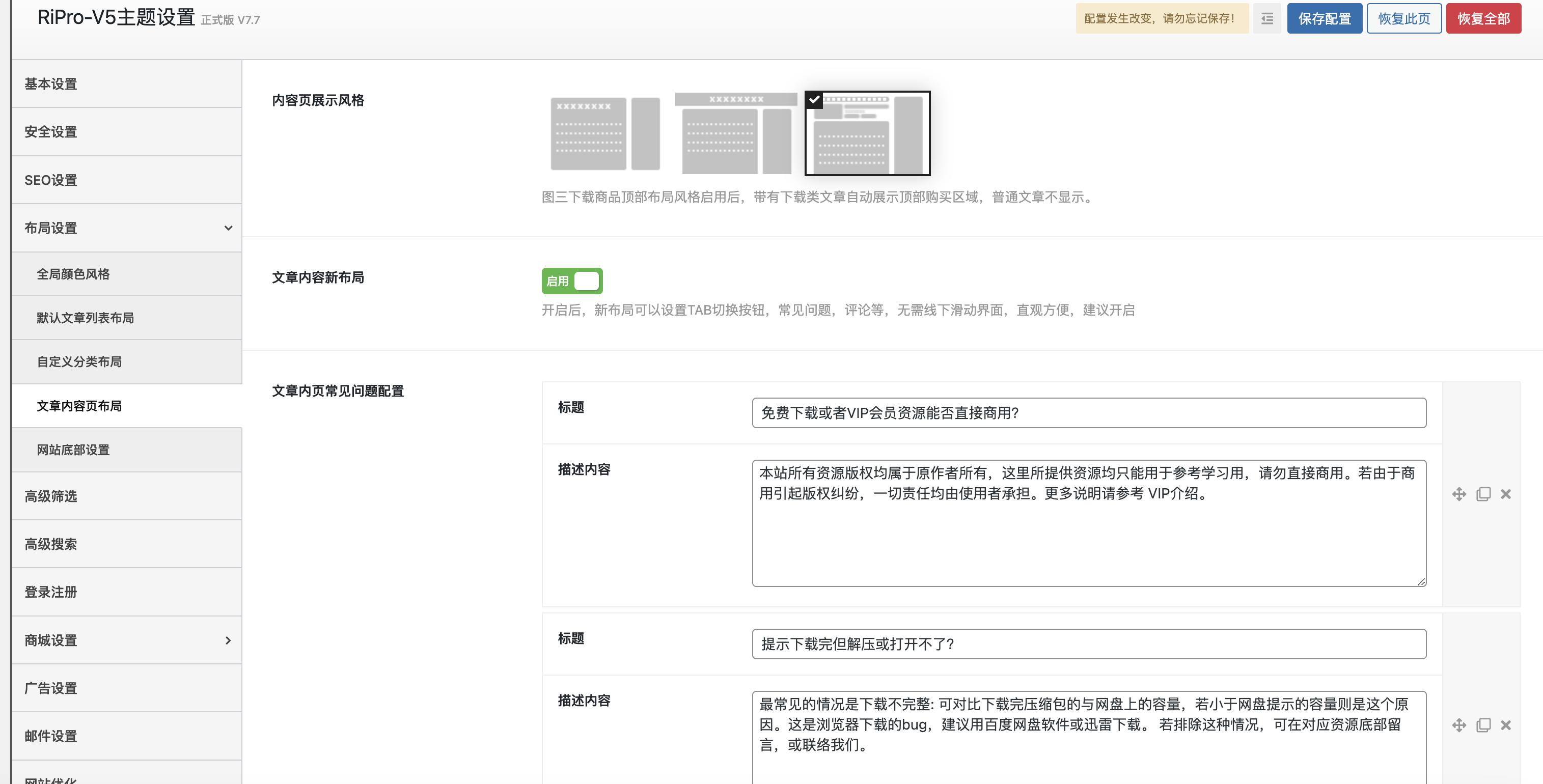
Task: Click the RiPro-V5主题设置 title
Action: [116, 17]
